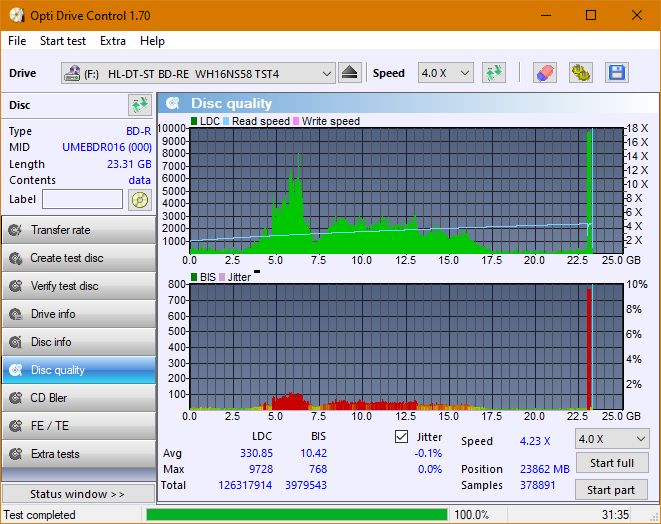This screenshot has height=524, width=661.
Task: Click the disc Type value BD-R
Action: pyautogui.click(x=139, y=131)
